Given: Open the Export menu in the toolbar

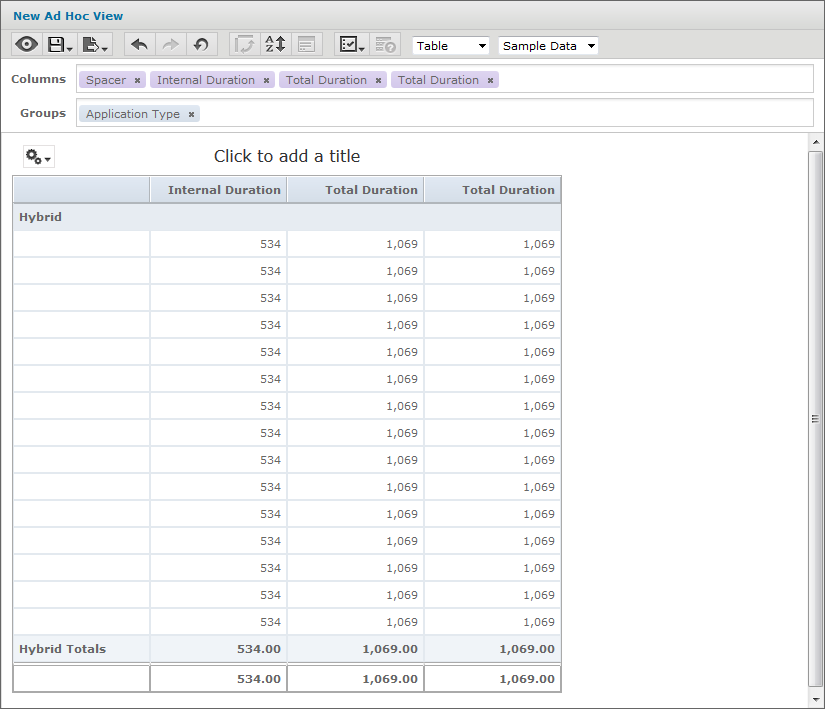Looking at the screenshot, I should click(x=95, y=45).
